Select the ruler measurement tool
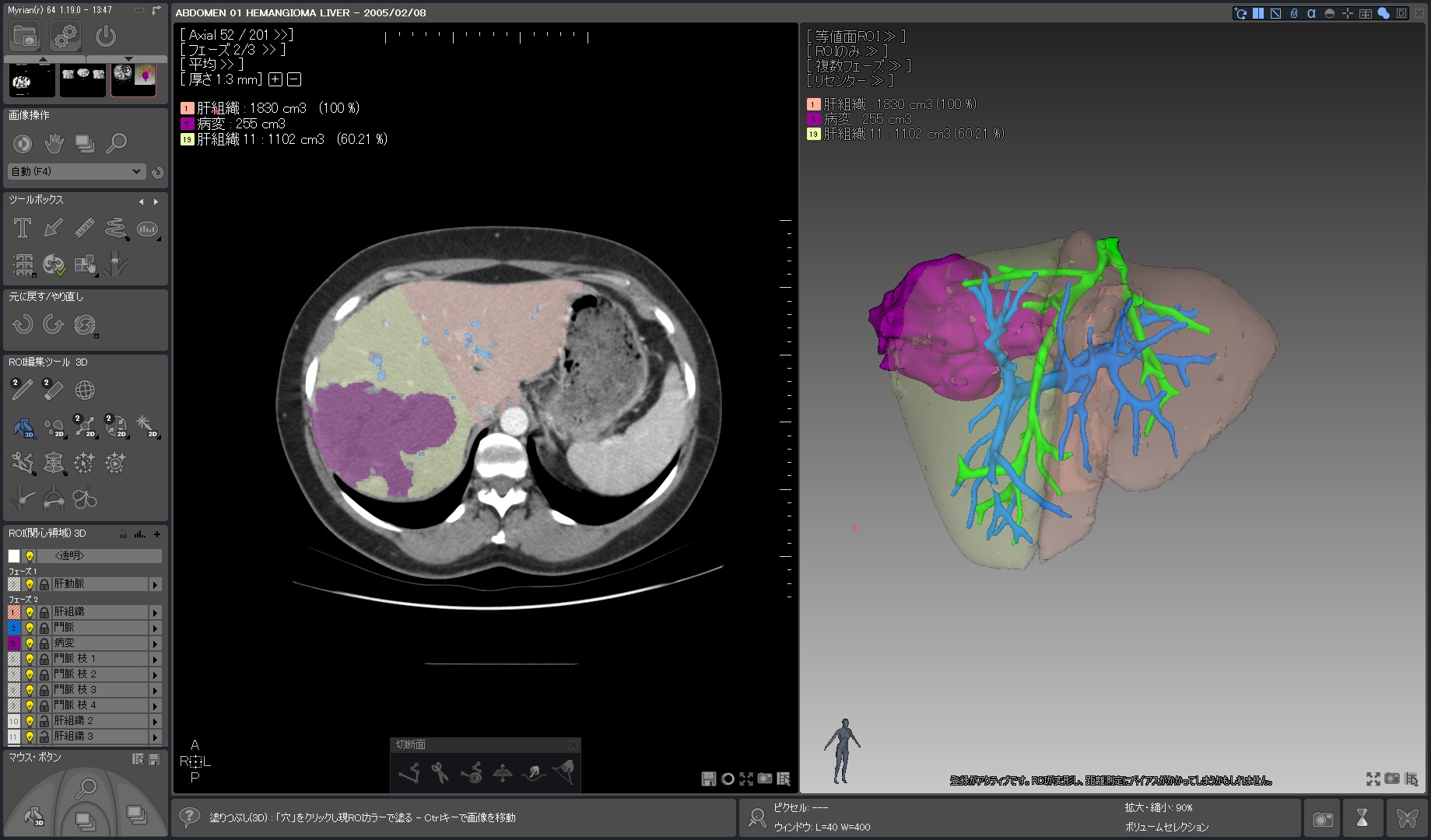 click(84, 228)
